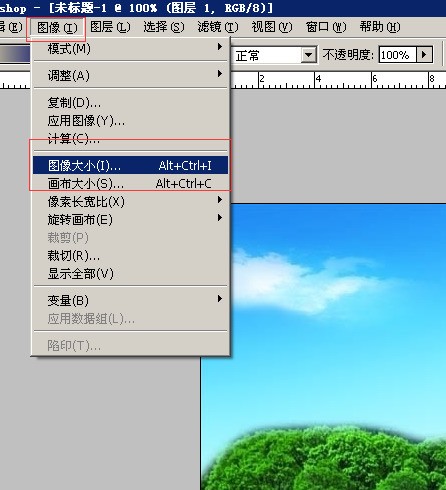This screenshot has height=490, width=446.
Task: Choose 复制(D)... from the menu
Action: pos(130,103)
